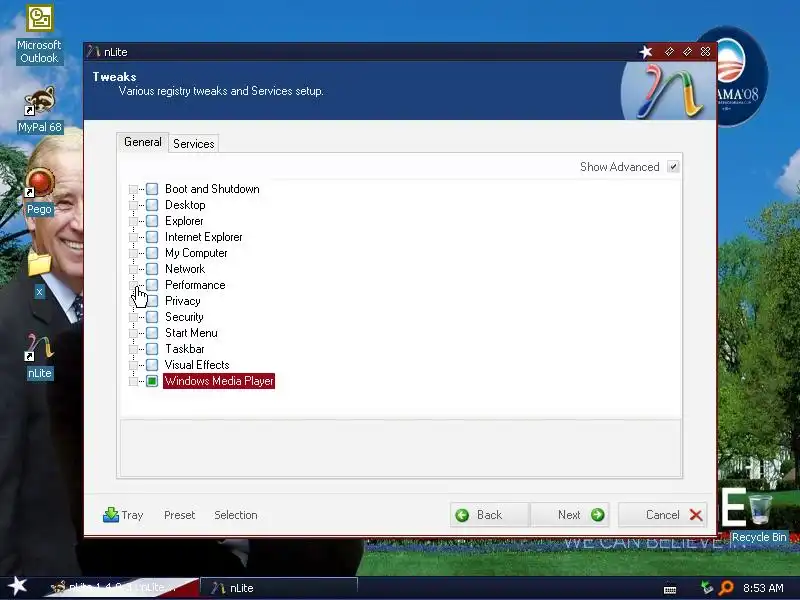Image resolution: width=800 pixels, height=600 pixels.
Task: Select the Taskbar tree item
Action: point(185,349)
